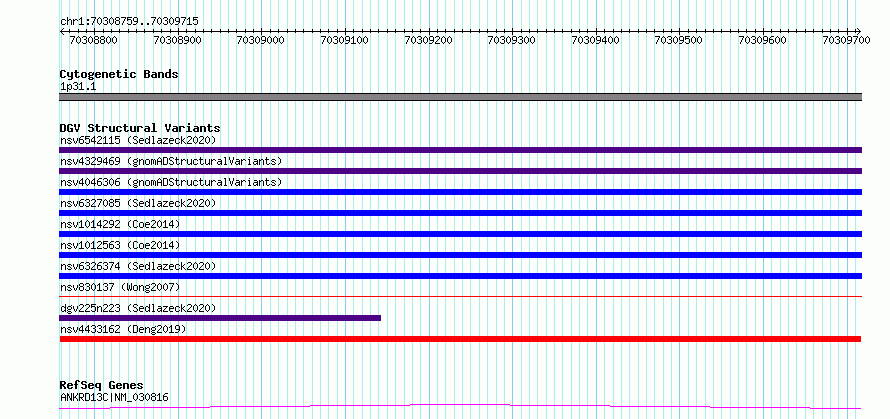
Task: Click the magenta ANKRD13C gene line
Action: [x=460, y=406]
